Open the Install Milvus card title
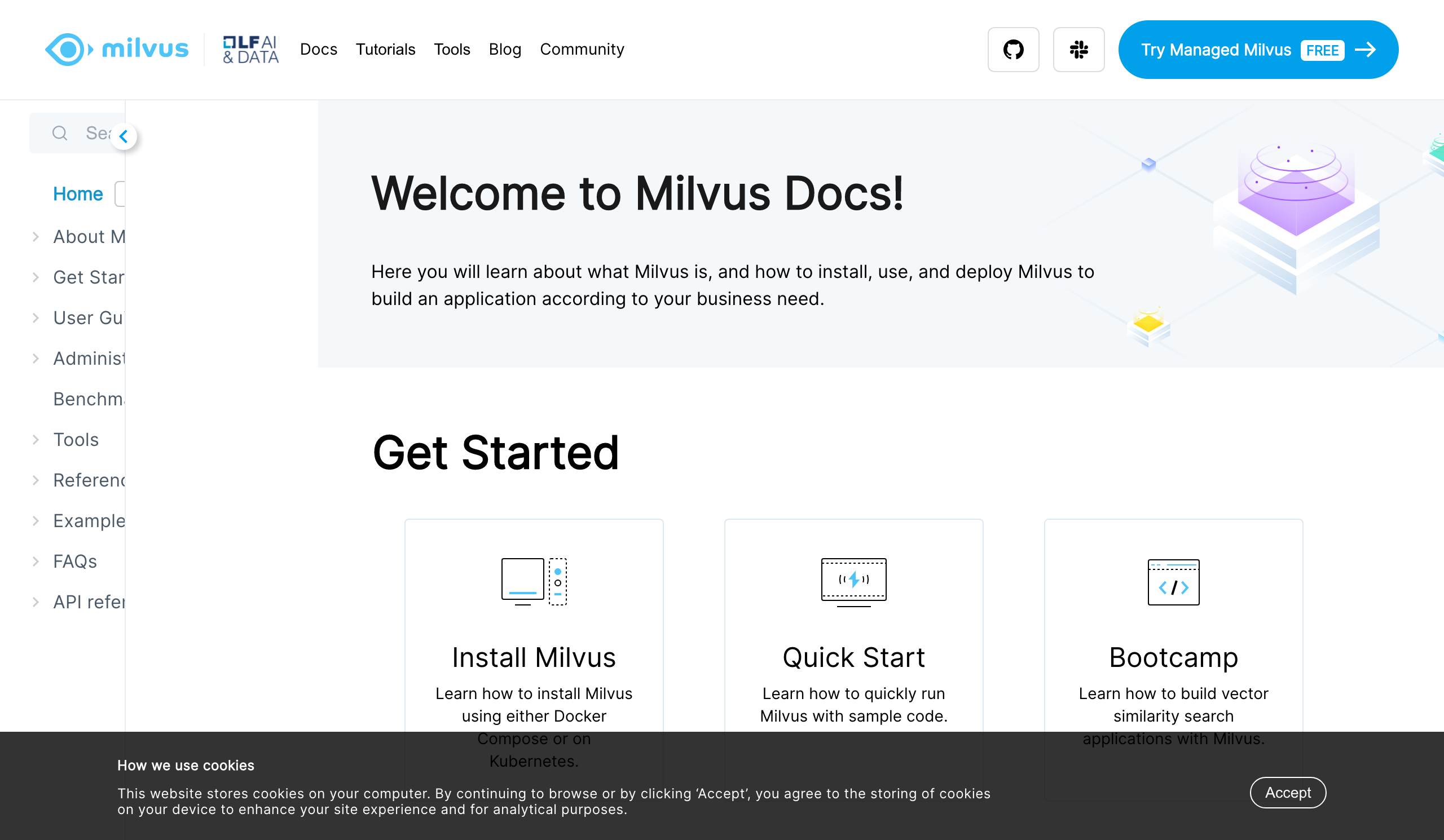The height and width of the screenshot is (840, 1444). [534, 657]
